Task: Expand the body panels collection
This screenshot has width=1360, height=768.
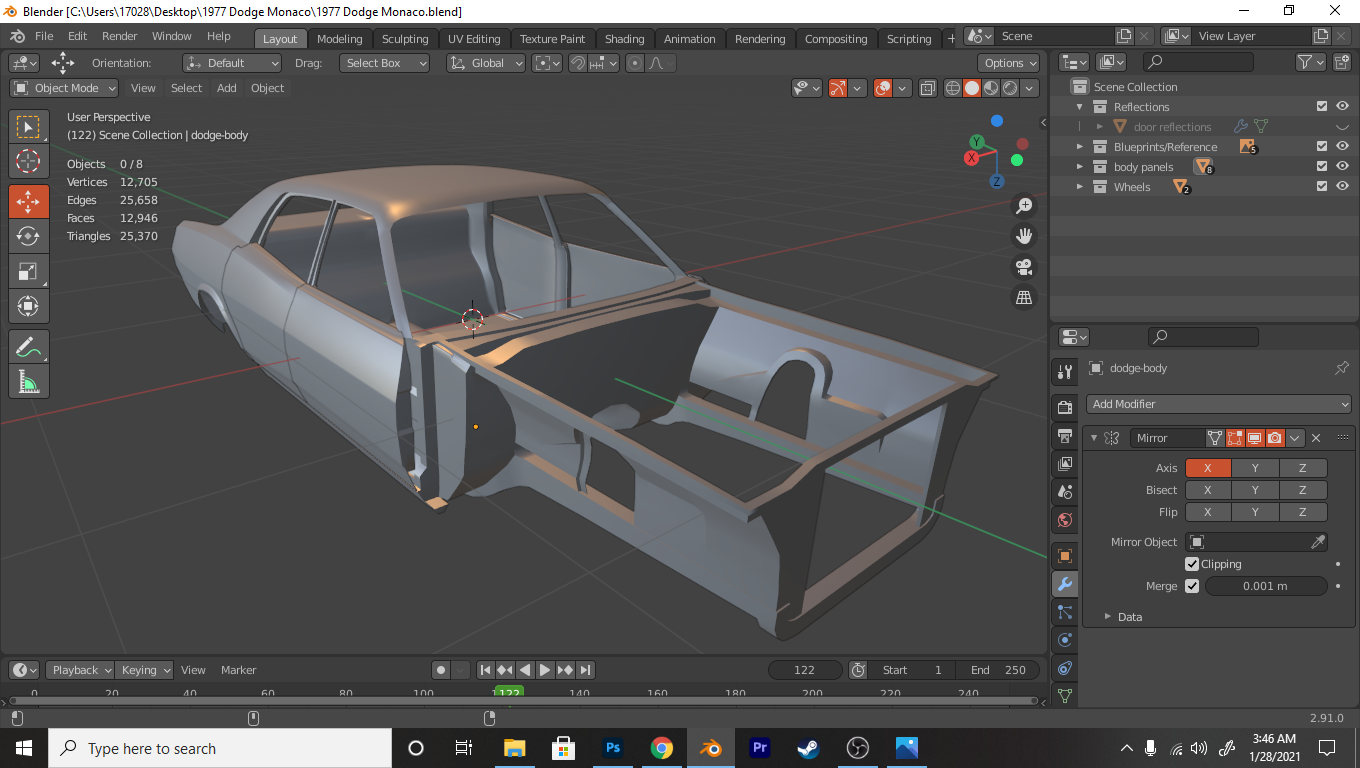Action: pos(1079,167)
